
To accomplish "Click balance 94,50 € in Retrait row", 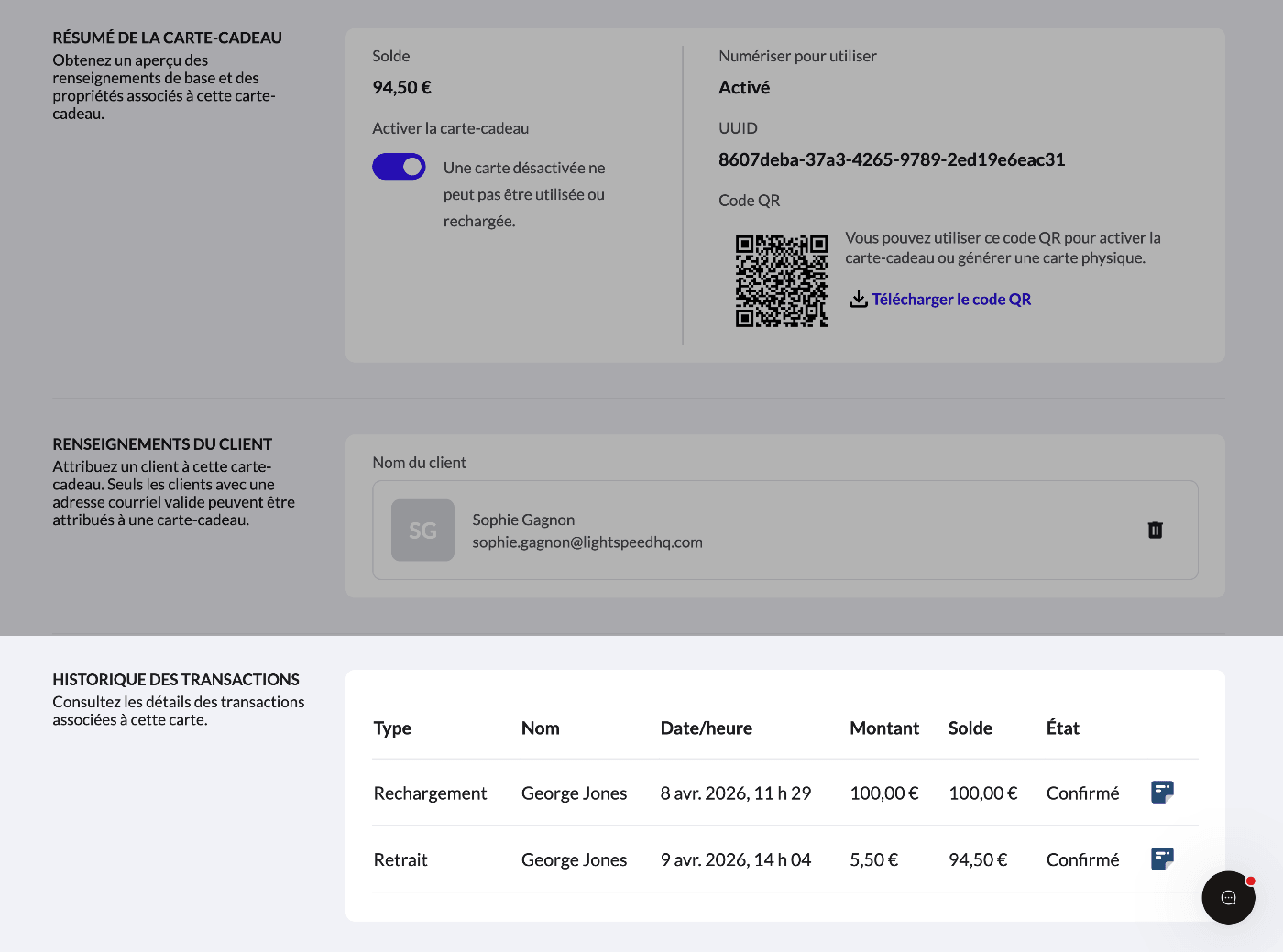I will coord(978,859).
